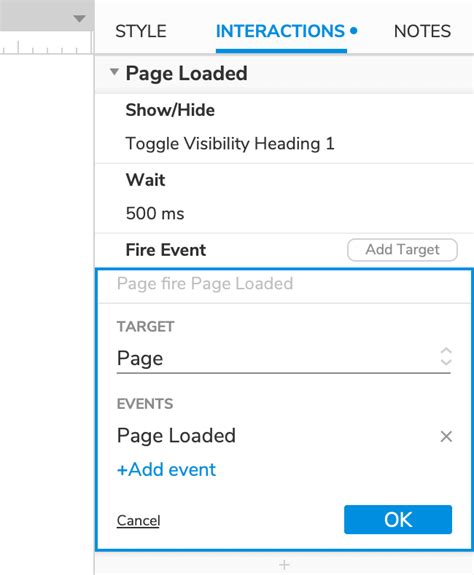Confirm with the OK button
Image resolution: width=474 pixels, height=575 pixels.
point(398,519)
